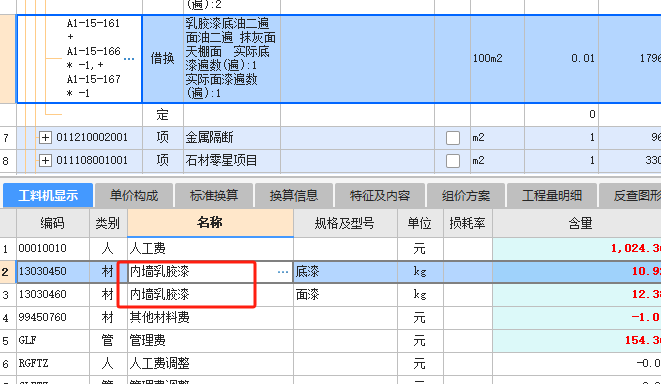Viewport: 661px width, 384px height.
Task: Click code cell 99450760
Action: 53,317
